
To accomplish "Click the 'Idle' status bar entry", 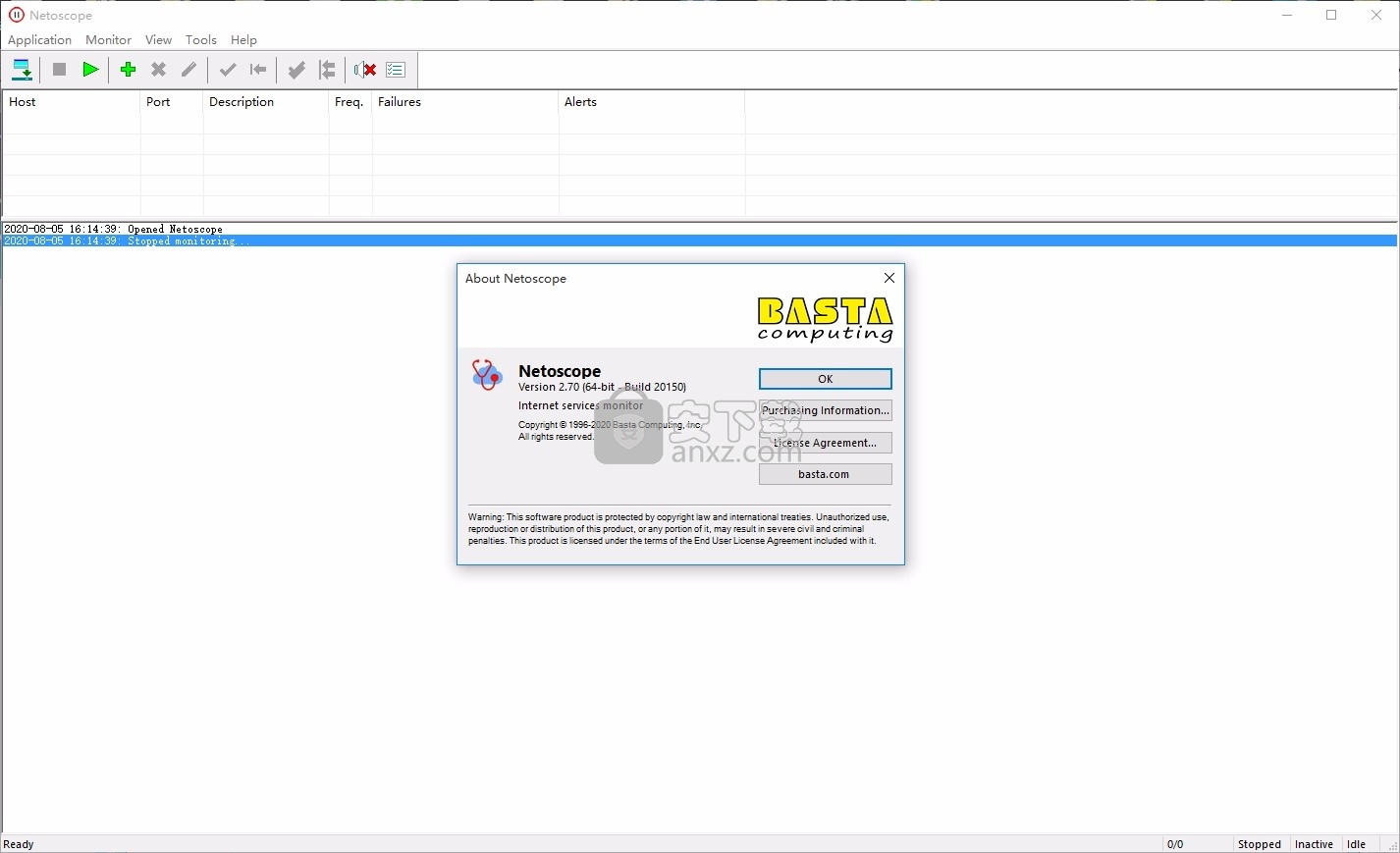I will [x=1357, y=844].
